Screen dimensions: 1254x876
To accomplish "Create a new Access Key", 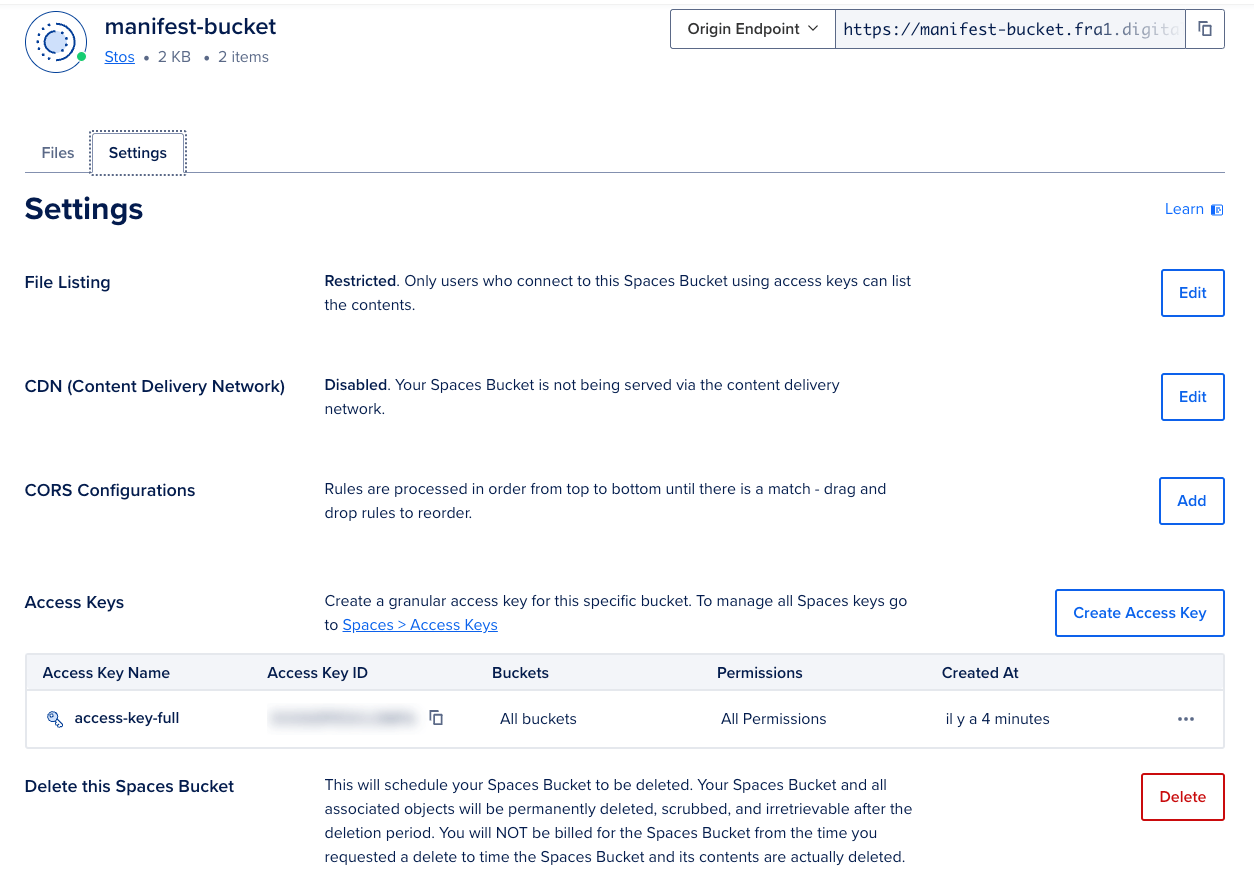I will [x=1139, y=612].
